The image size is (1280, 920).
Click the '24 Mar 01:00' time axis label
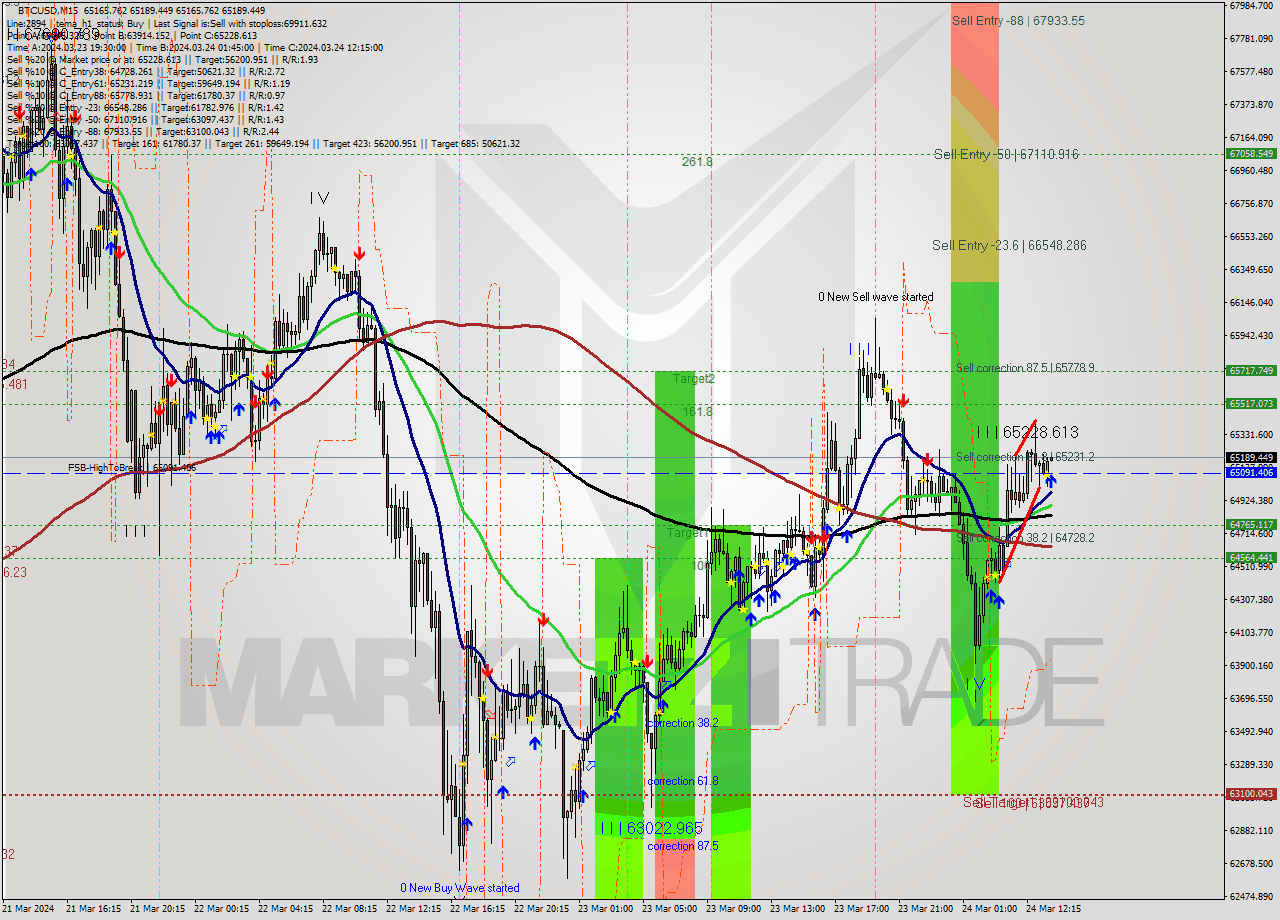[991, 909]
